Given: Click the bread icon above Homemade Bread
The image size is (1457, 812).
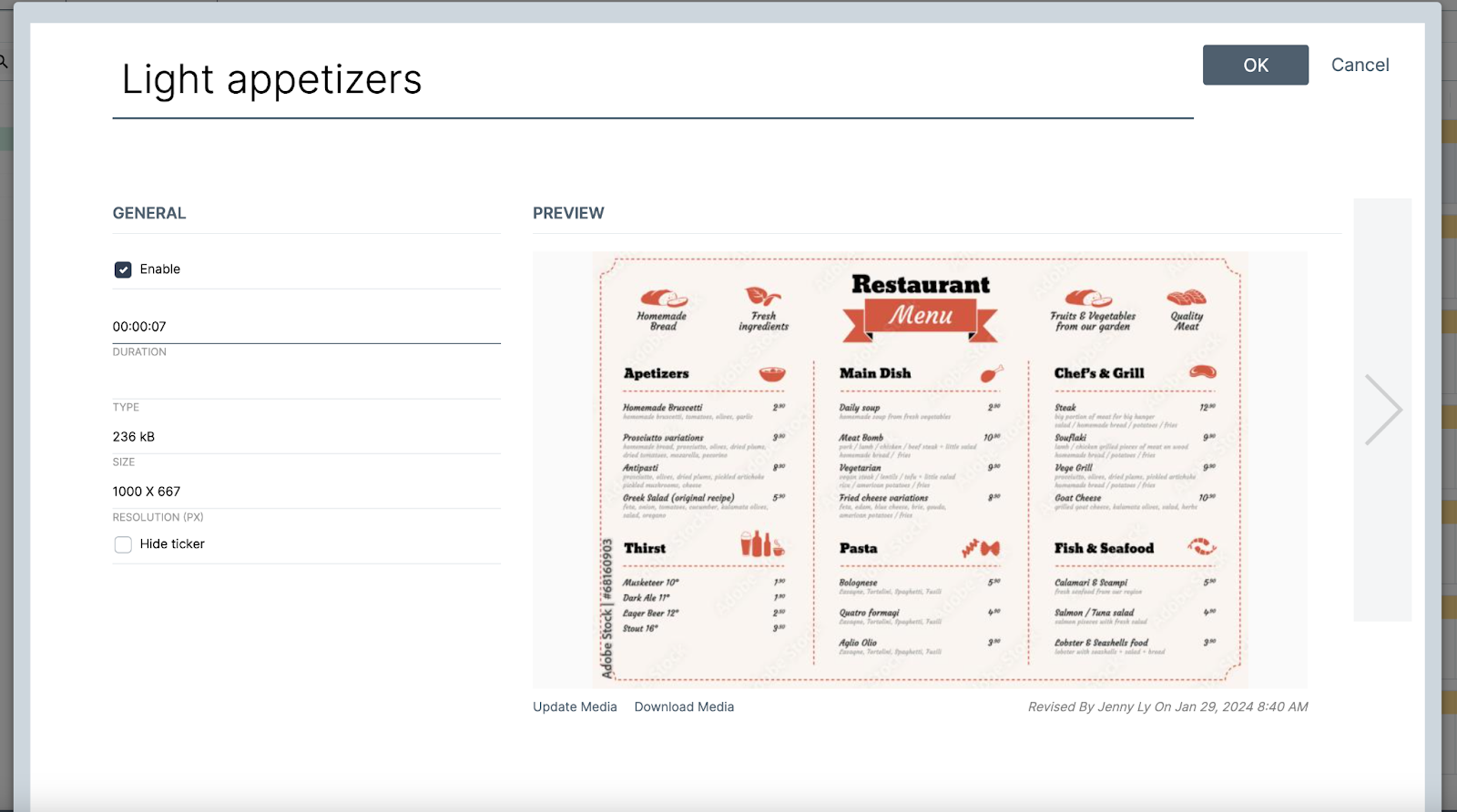Looking at the screenshot, I should 663,298.
